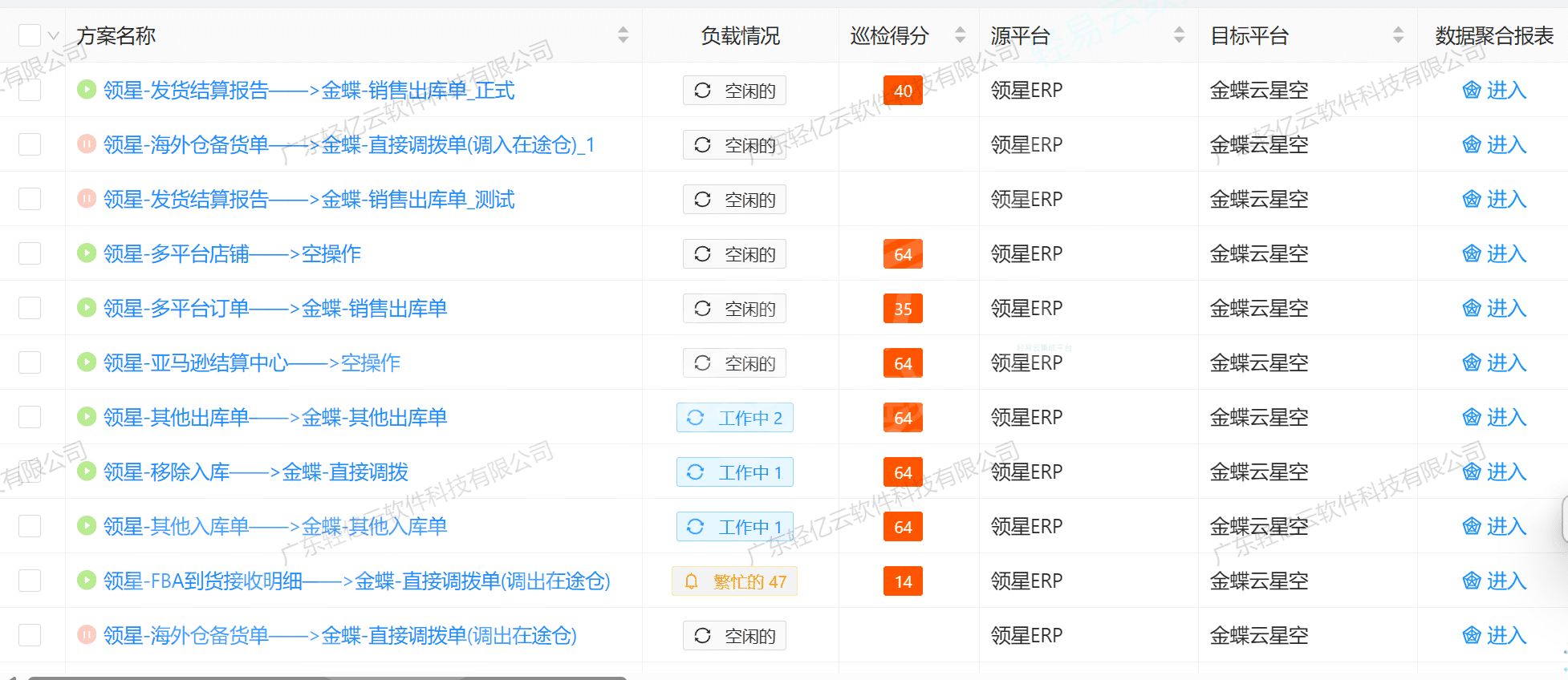
Task: Open the 领星-其他入库单——>金蝶-其他入库单 scheme link
Action: tap(275, 526)
